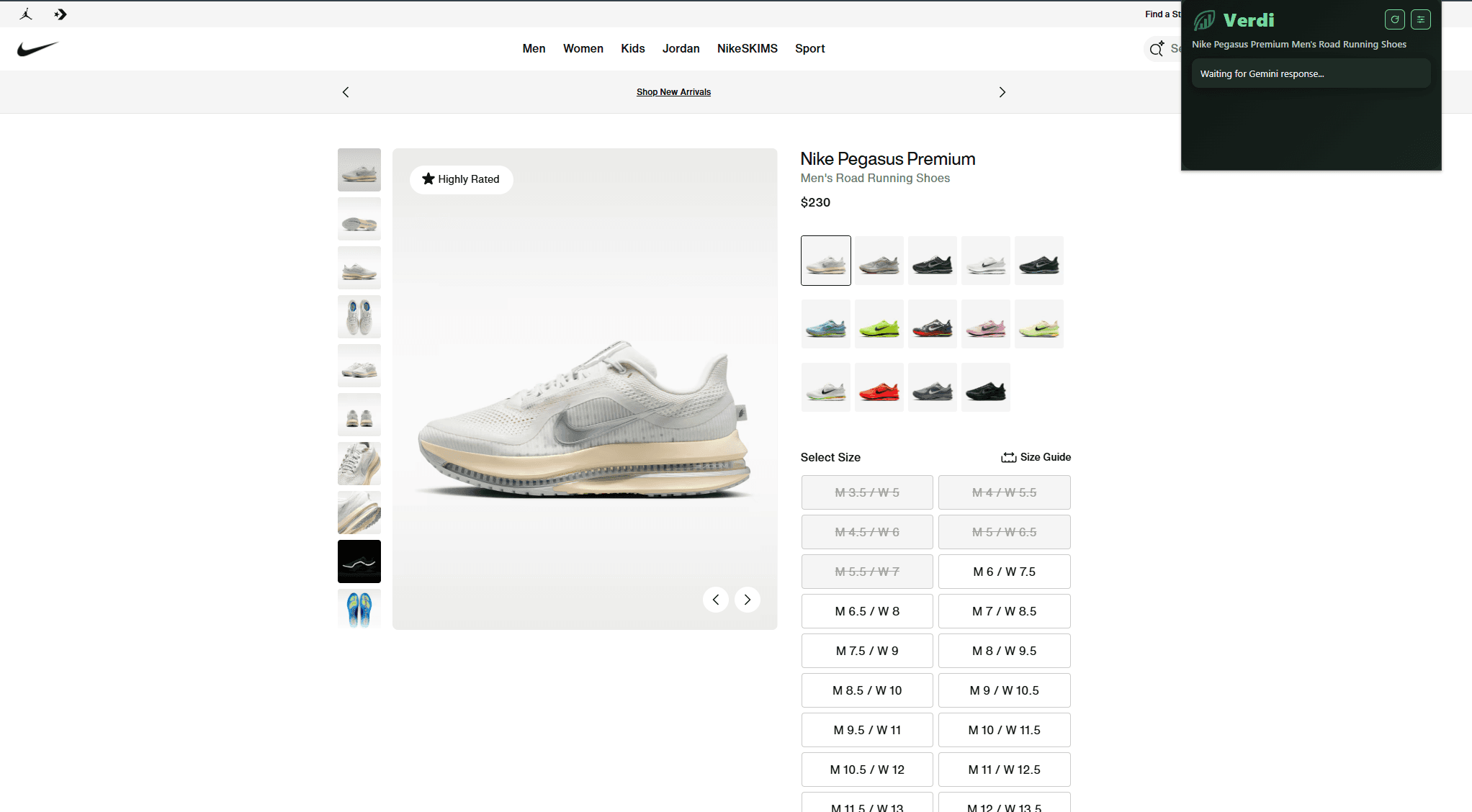This screenshot has height=812, width=1472.
Task: Choose size M 10.5 / W 12
Action: pos(867,770)
